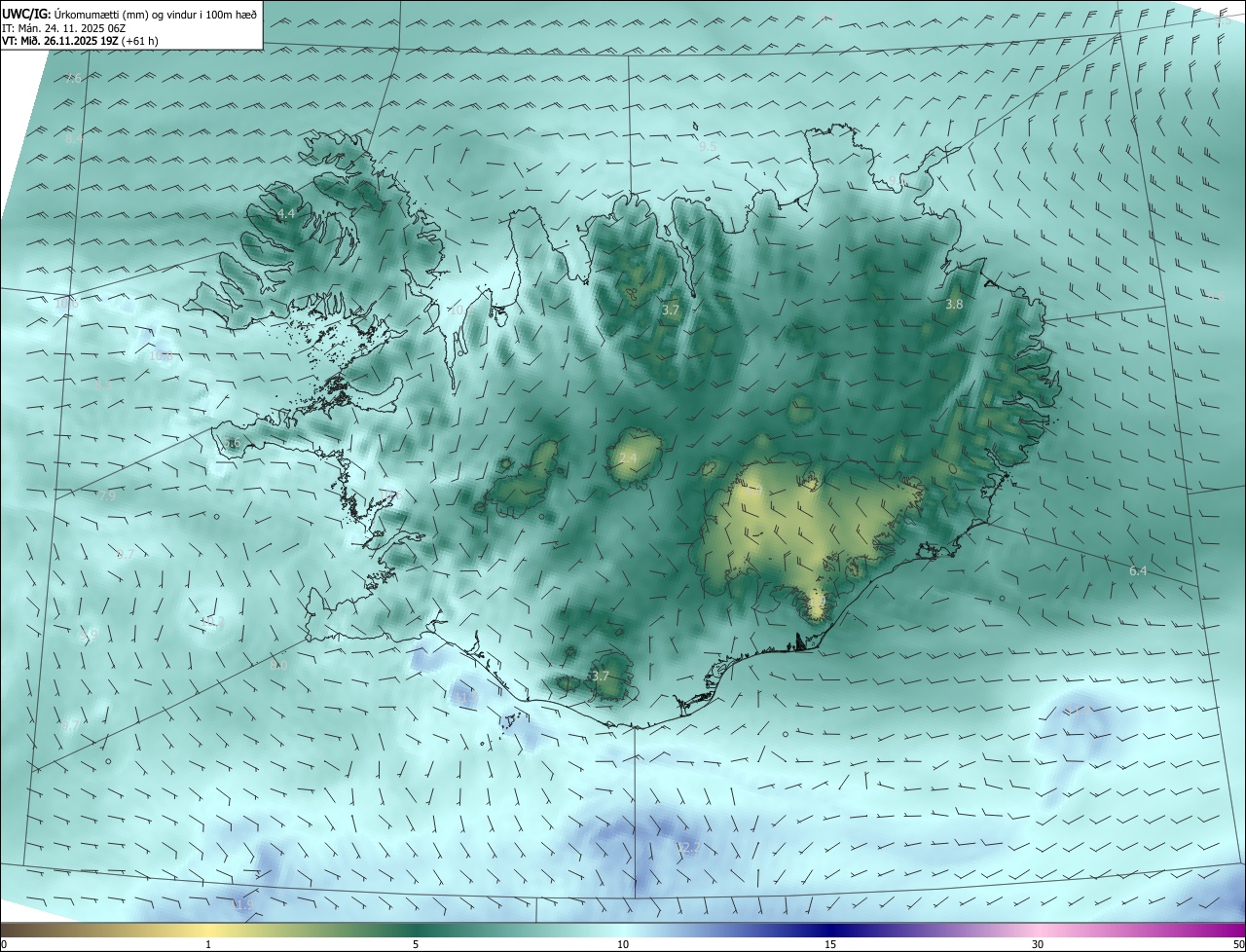Click the color scale tick label 1
This screenshot has width=1246, height=952.
(x=208, y=944)
